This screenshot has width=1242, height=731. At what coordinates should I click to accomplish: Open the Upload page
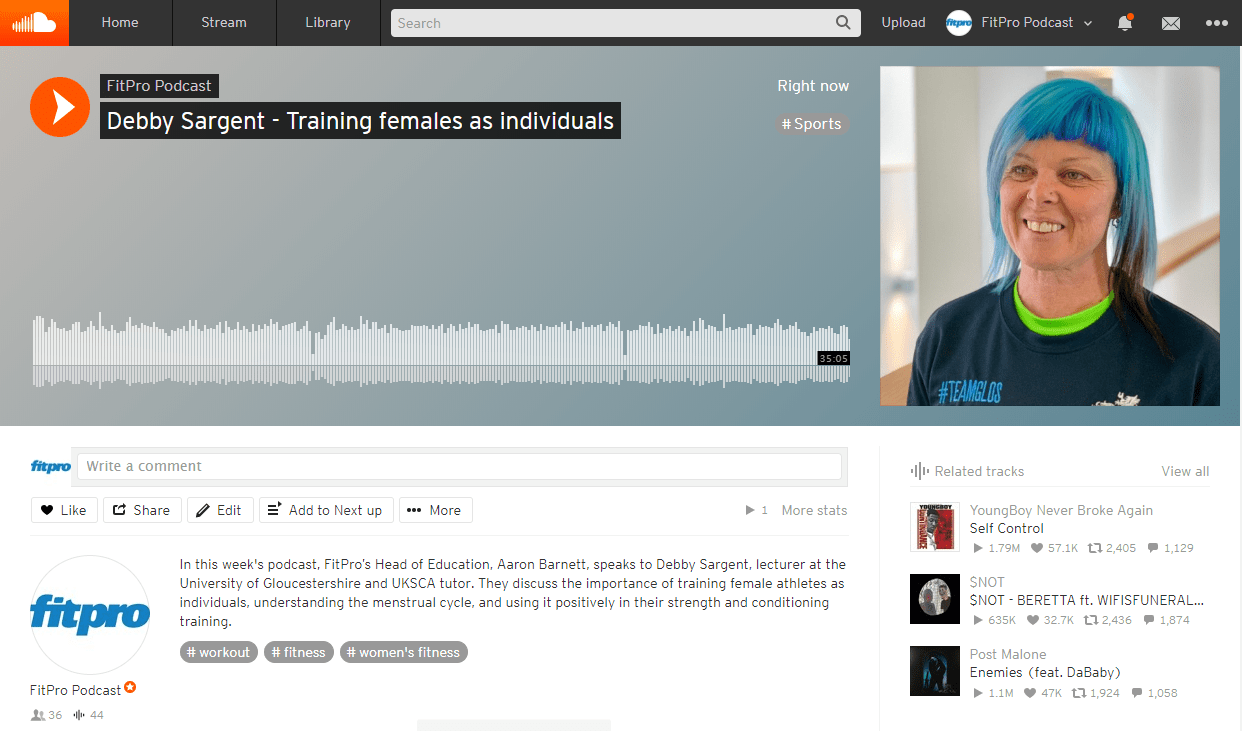click(903, 23)
